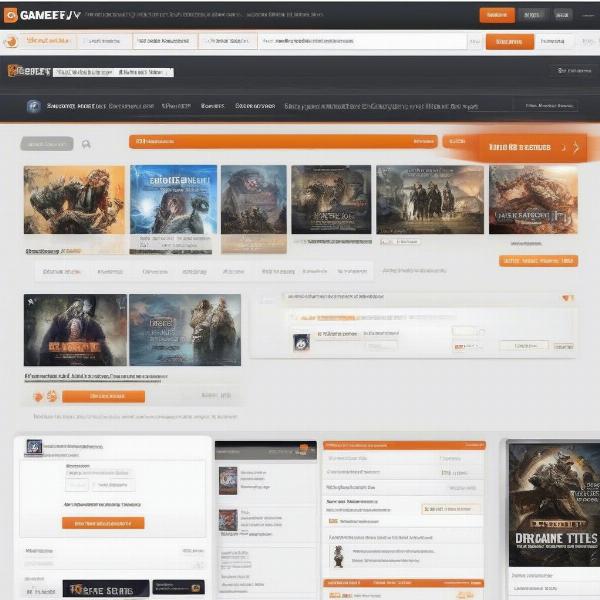This screenshot has width=600, height=600.
Task: Click the orange button below the sixth game cover
Action: click(538, 261)
